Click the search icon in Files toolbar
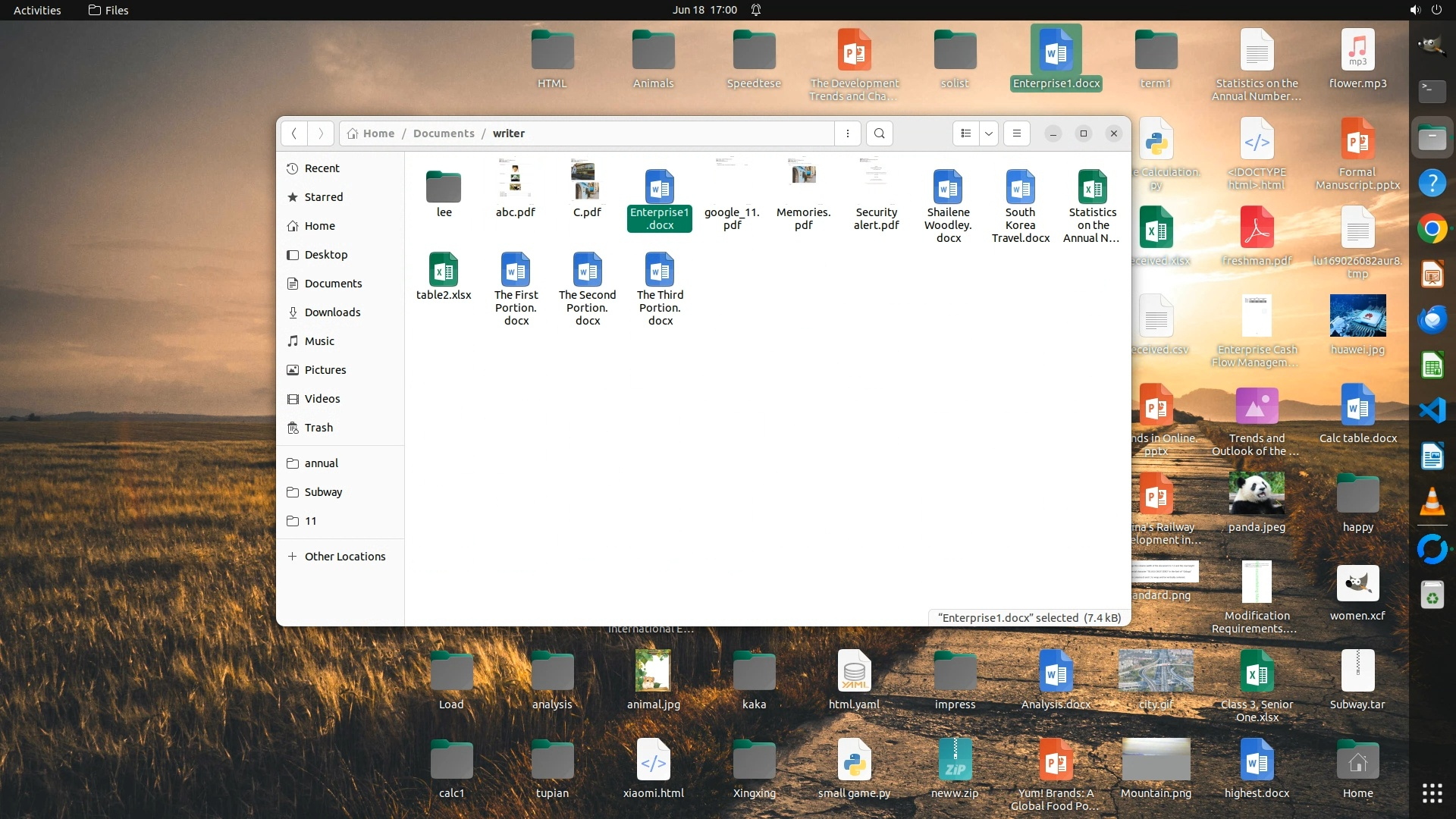Viewport: 1456px width, 819px height. pyautogui.click(x=879, y=133)
